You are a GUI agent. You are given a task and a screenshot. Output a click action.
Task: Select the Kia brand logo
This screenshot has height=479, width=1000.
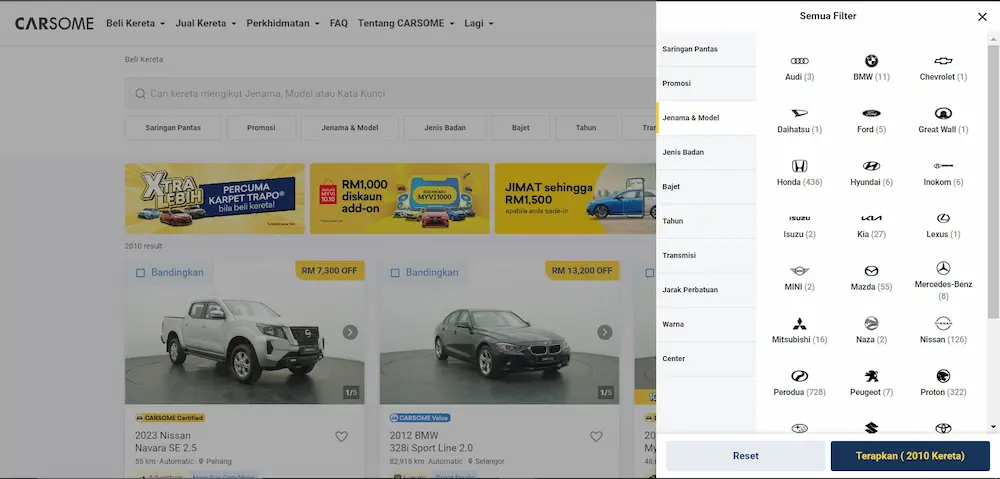click(871, 218)
